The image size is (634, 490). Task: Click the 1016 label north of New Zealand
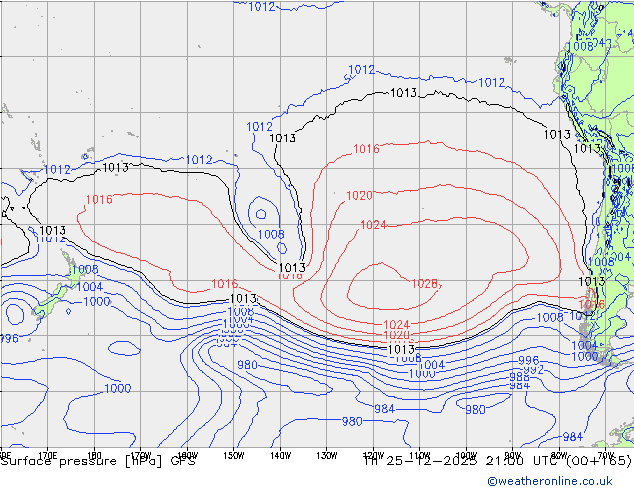pos(99,199)
